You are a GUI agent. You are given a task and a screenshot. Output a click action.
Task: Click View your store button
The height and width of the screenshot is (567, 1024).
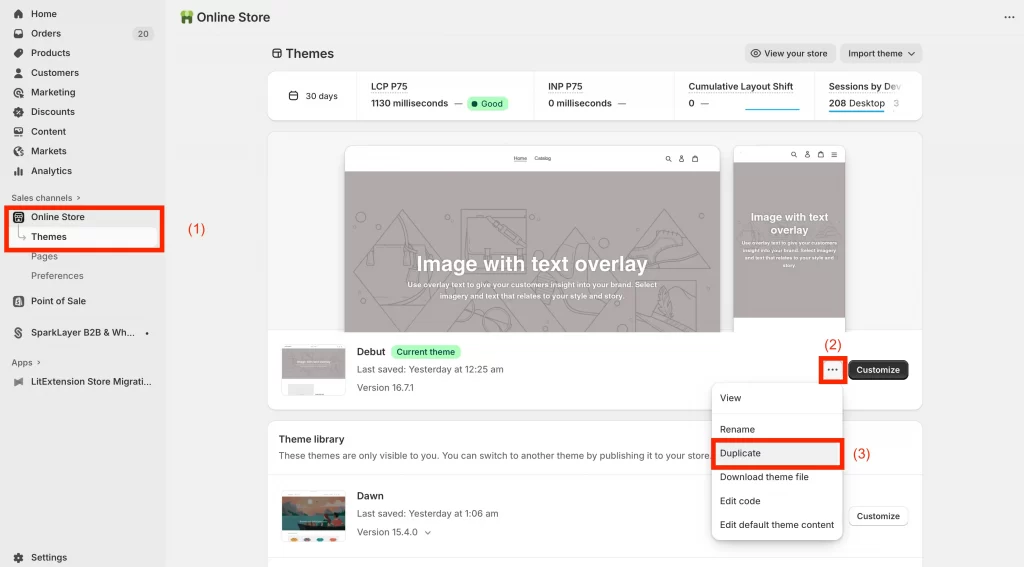click(789, 54)
